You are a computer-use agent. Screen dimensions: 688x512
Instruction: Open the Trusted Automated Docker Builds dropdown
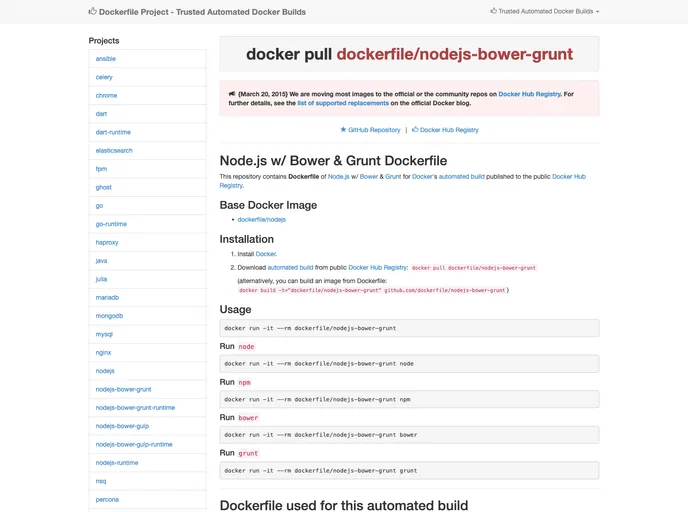[545, 11]
